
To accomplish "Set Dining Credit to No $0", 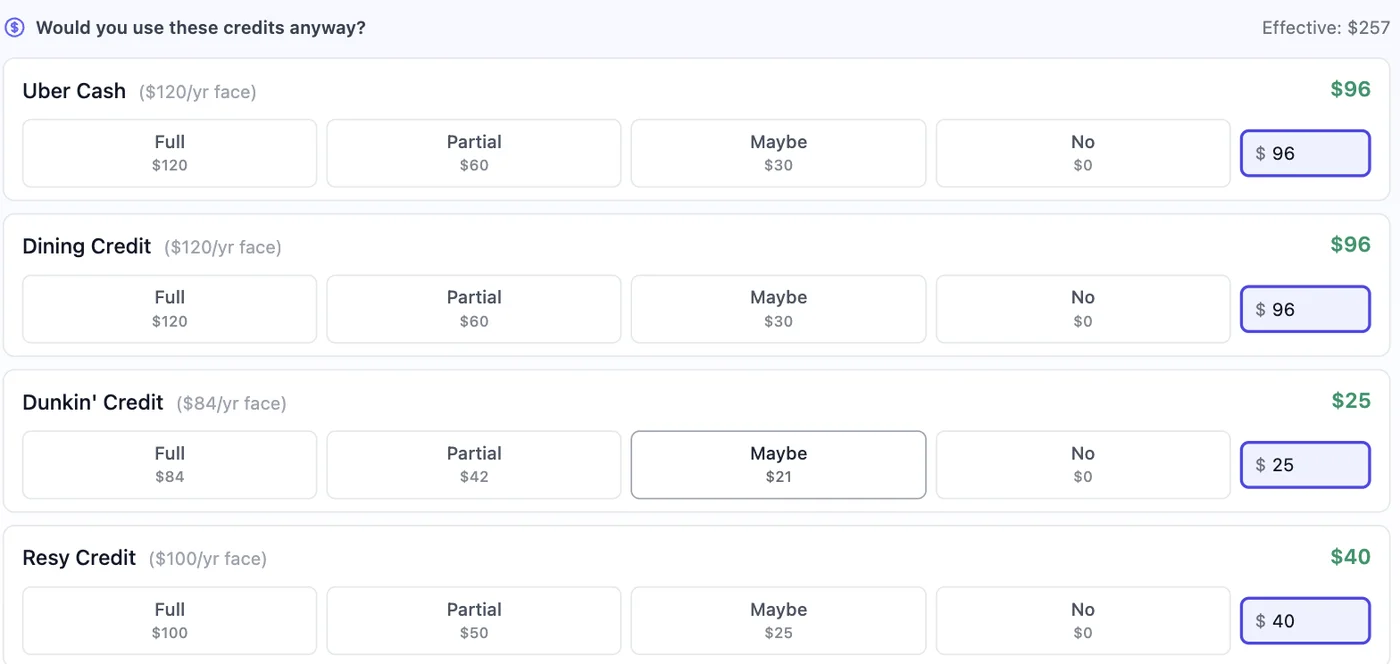I will 1083,309.
